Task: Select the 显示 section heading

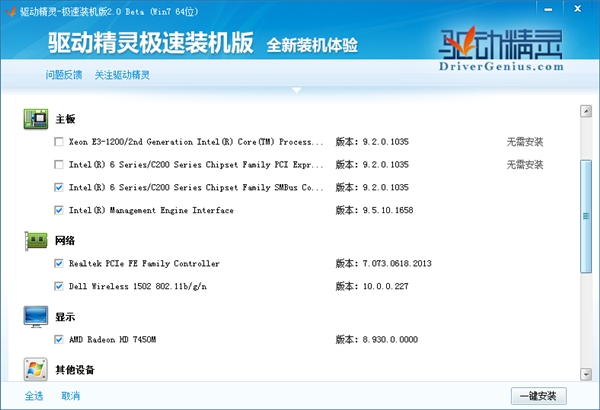Action: click(x=65, y=317)
